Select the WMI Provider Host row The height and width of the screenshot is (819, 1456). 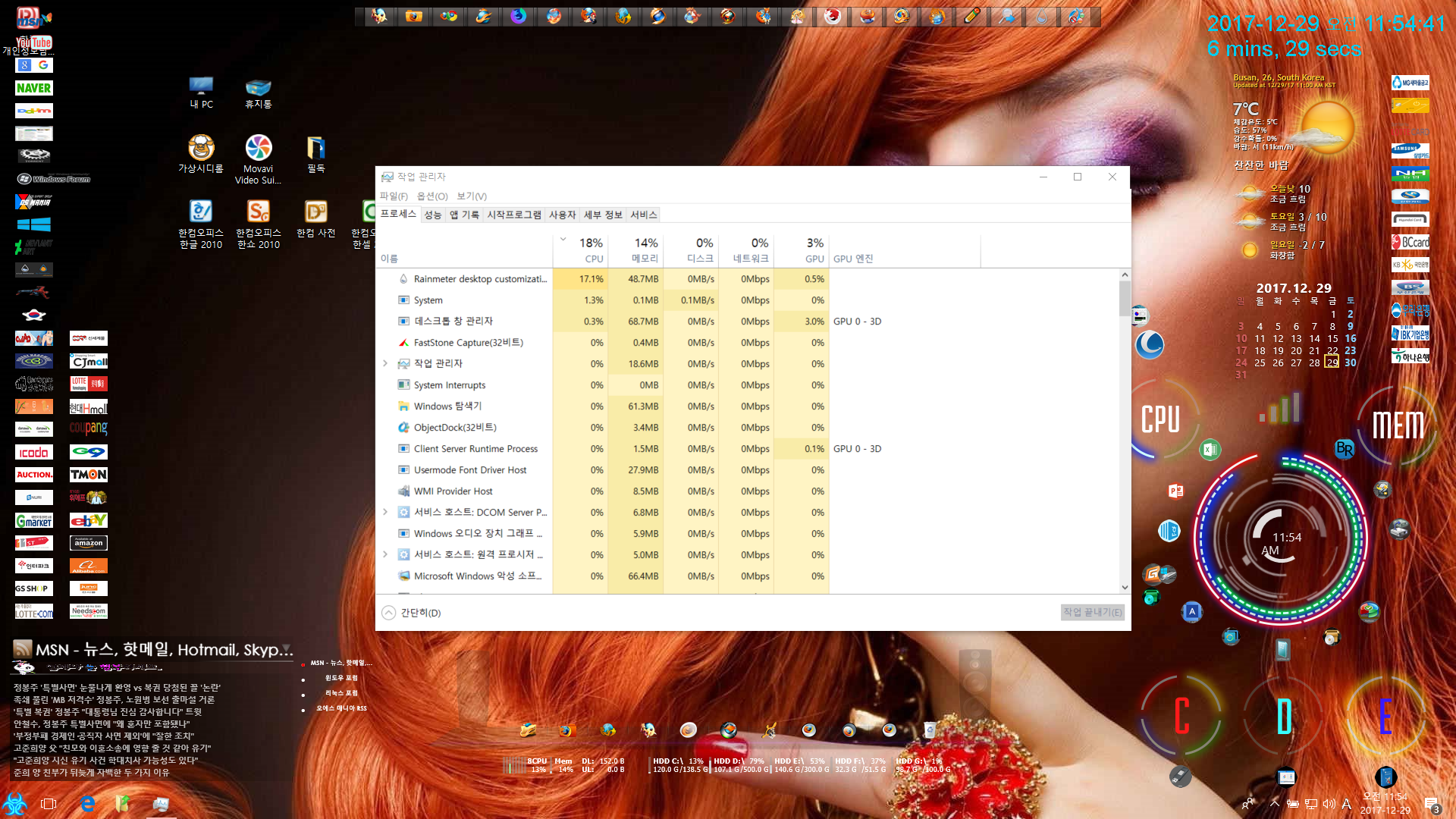[x=747, y=491]
